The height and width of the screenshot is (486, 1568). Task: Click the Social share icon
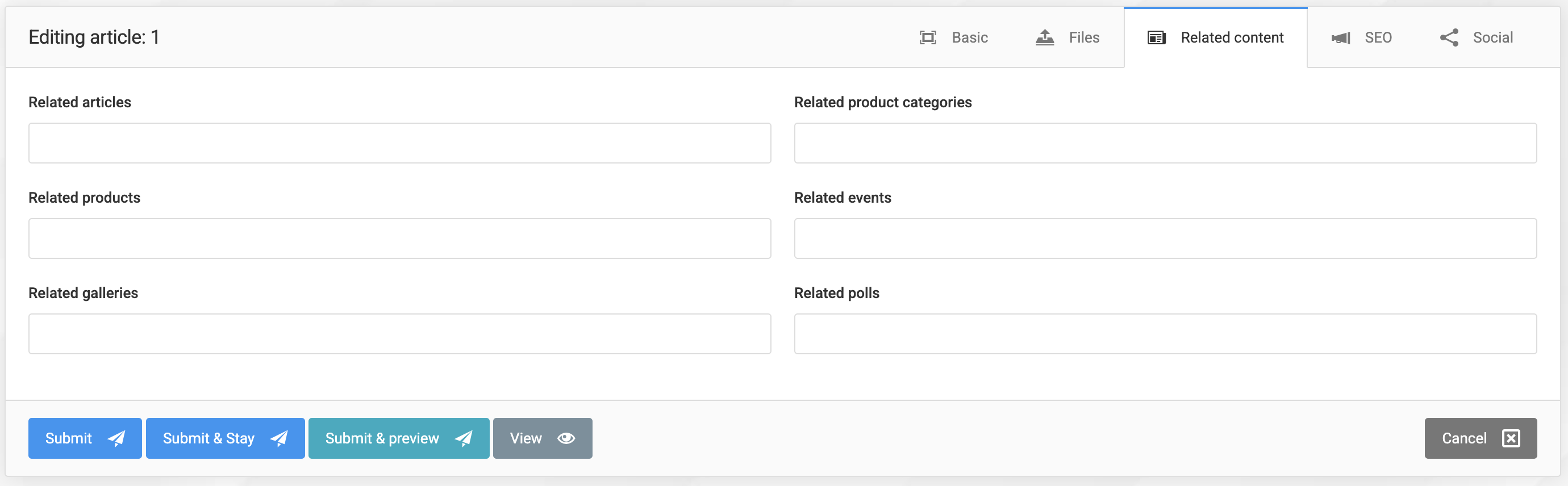(1449, 37)
